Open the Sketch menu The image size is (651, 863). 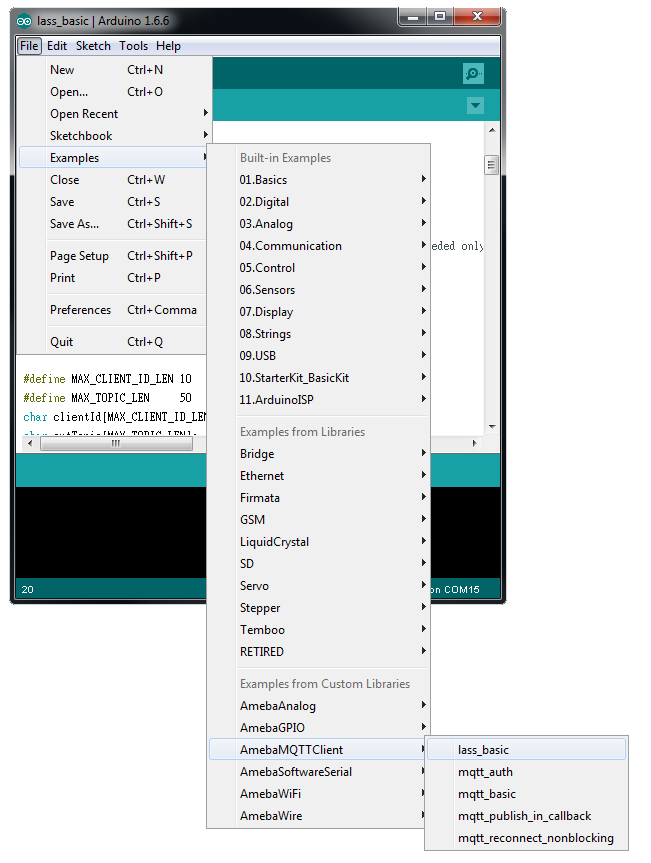point(93,46)
